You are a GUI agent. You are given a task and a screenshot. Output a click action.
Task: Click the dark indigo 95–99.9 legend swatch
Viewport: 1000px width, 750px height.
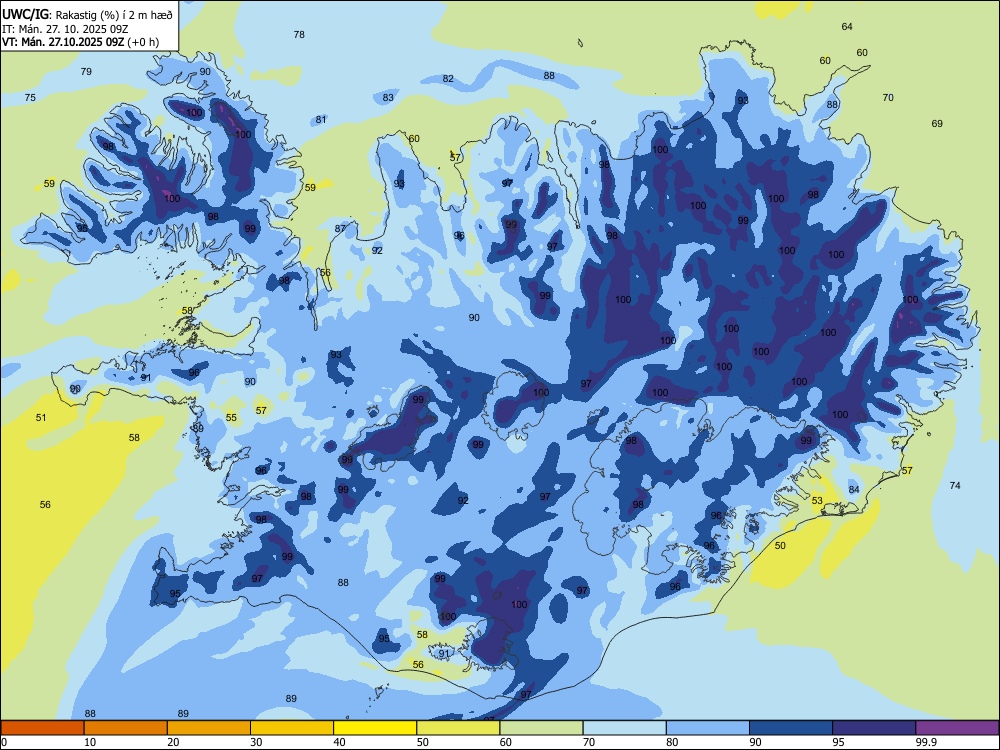[874, 728]
